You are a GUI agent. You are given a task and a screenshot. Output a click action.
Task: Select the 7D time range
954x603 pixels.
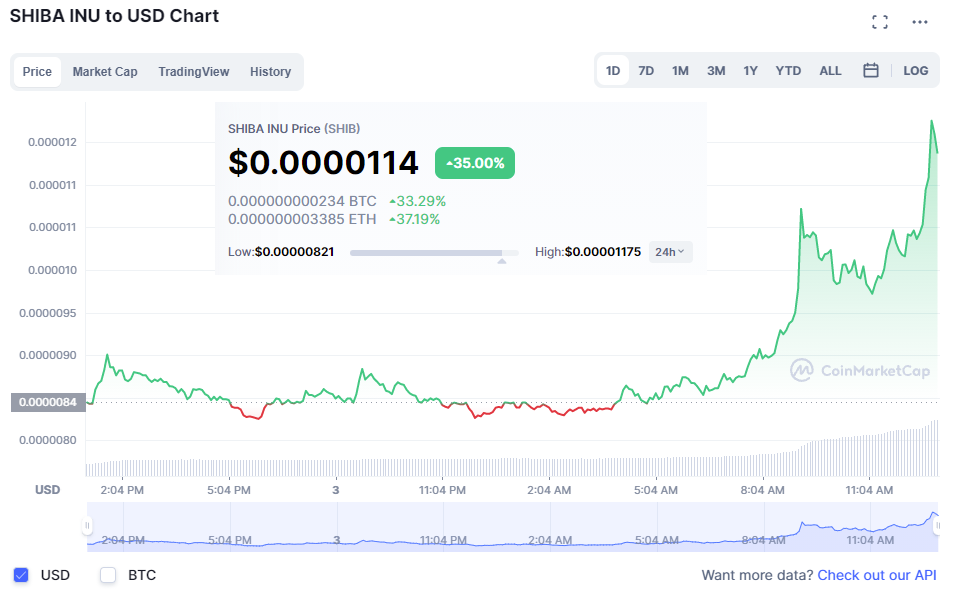(646, 71)
